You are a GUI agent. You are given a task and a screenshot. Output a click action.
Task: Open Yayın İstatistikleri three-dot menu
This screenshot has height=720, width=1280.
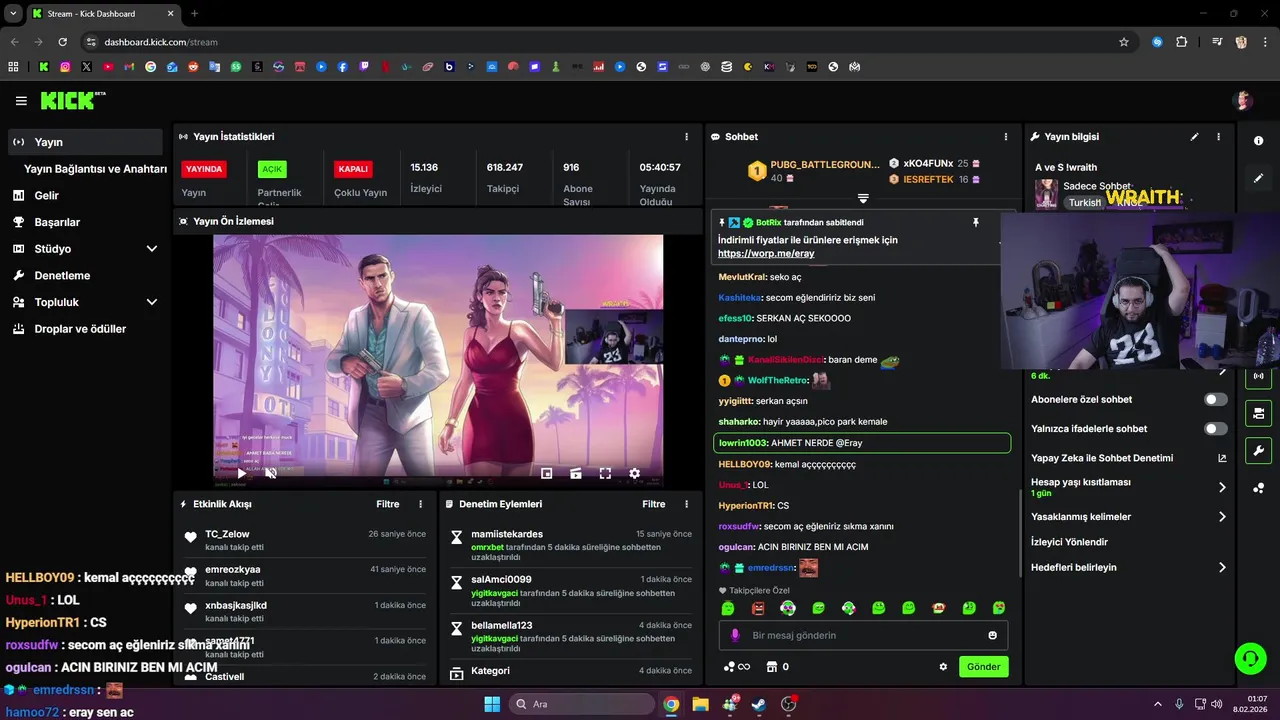[686, 136]
